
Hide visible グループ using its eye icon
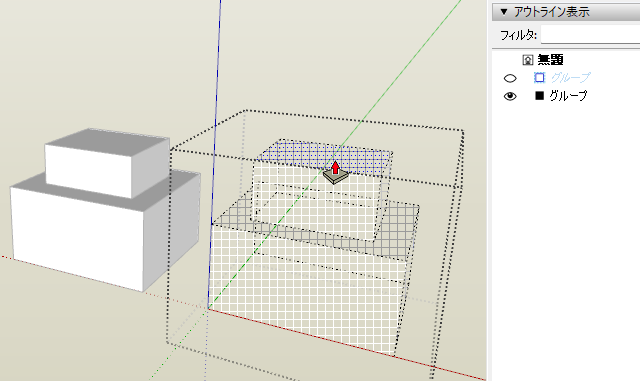(510, 96)
